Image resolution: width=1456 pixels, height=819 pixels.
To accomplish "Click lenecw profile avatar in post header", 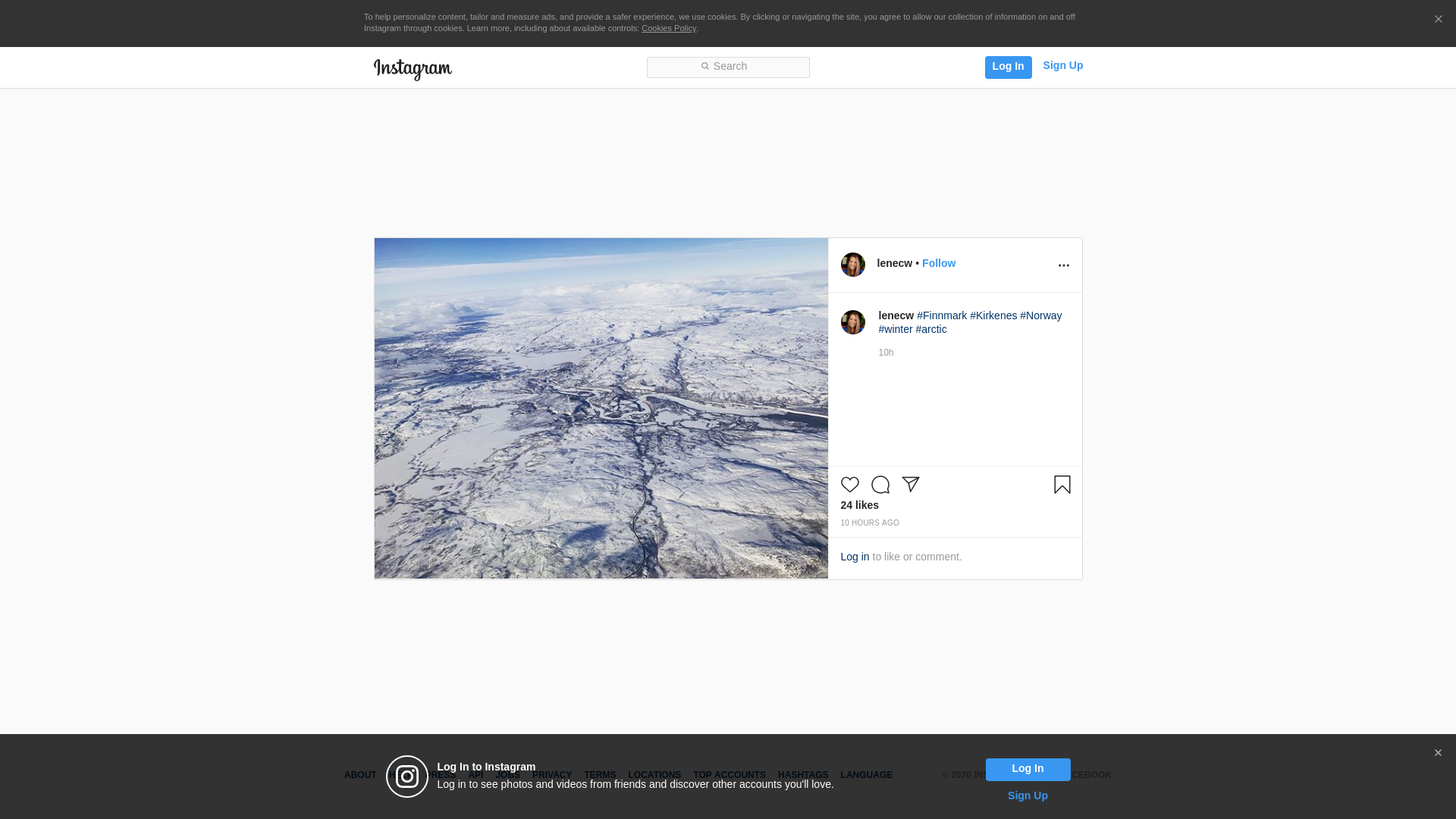I will [852, 265].
